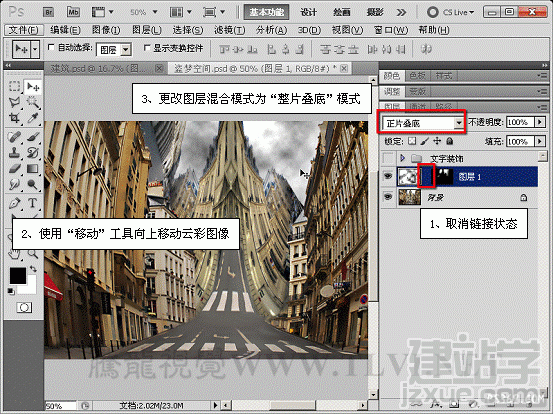Toggle lock all padlock icon

[x=450, y=141]
